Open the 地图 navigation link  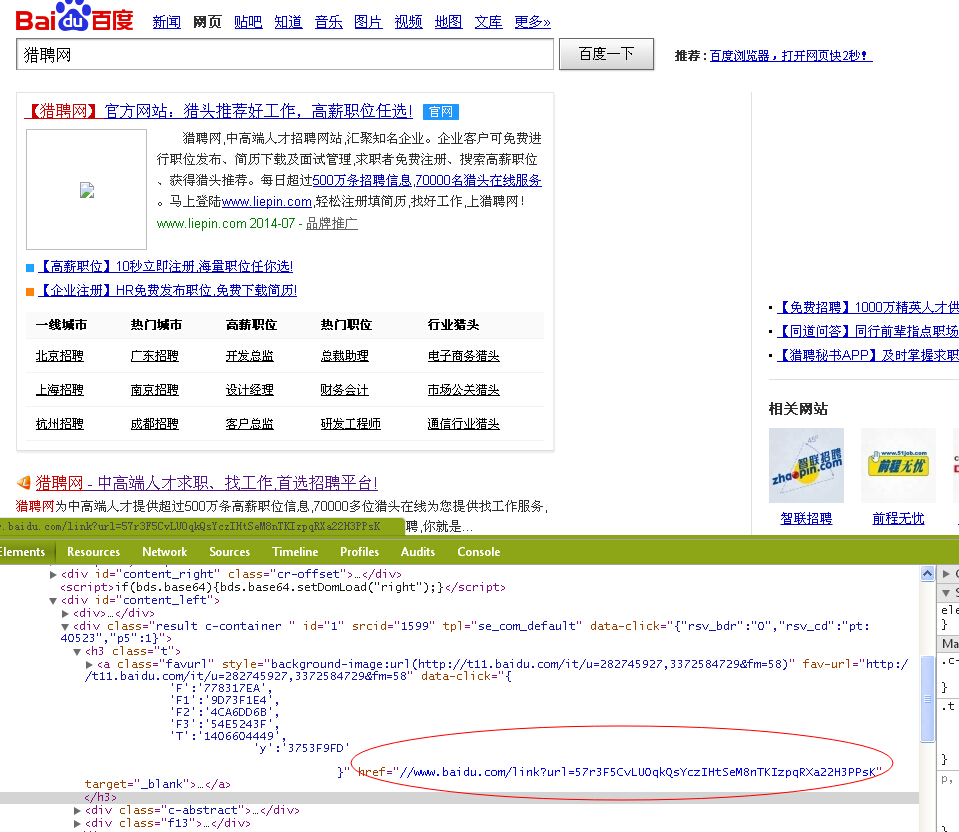[448, 22]
